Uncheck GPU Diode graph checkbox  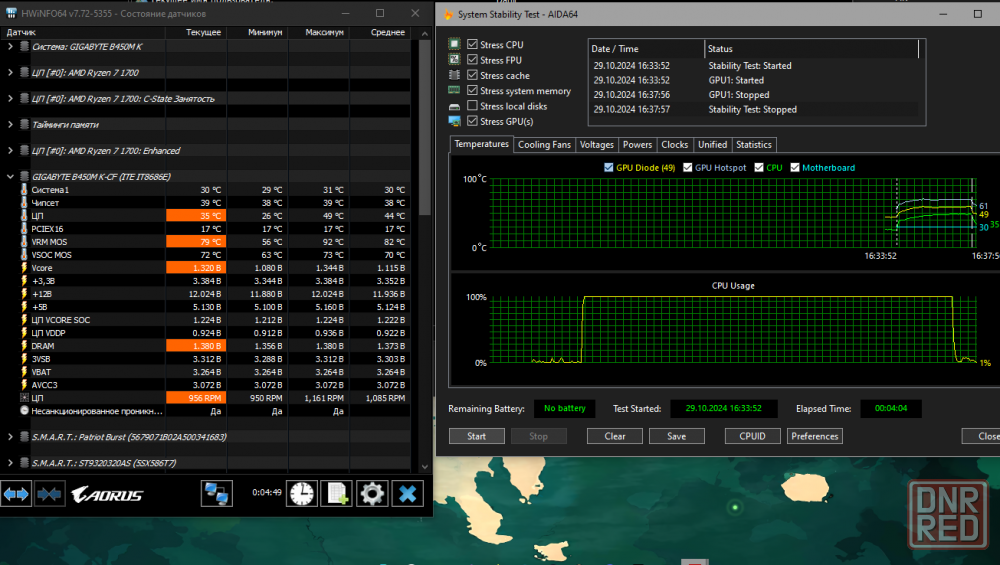click(x=608, y=167)
